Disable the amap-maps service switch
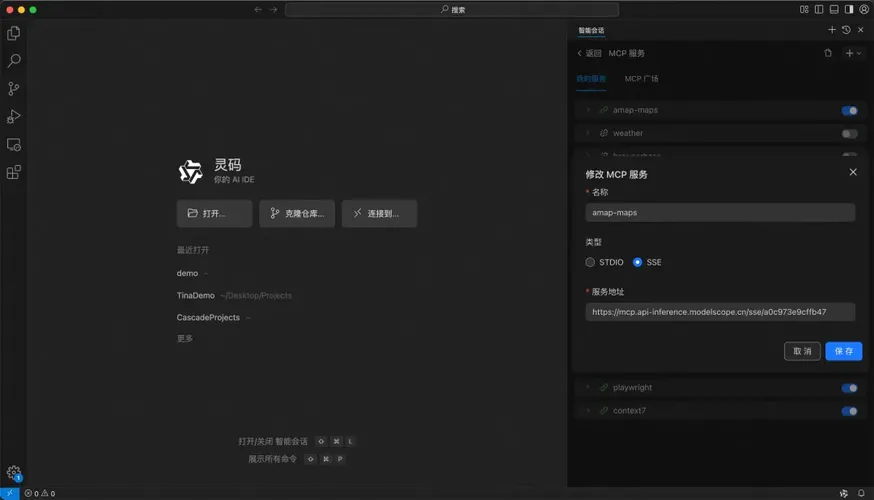 point(849,110)
